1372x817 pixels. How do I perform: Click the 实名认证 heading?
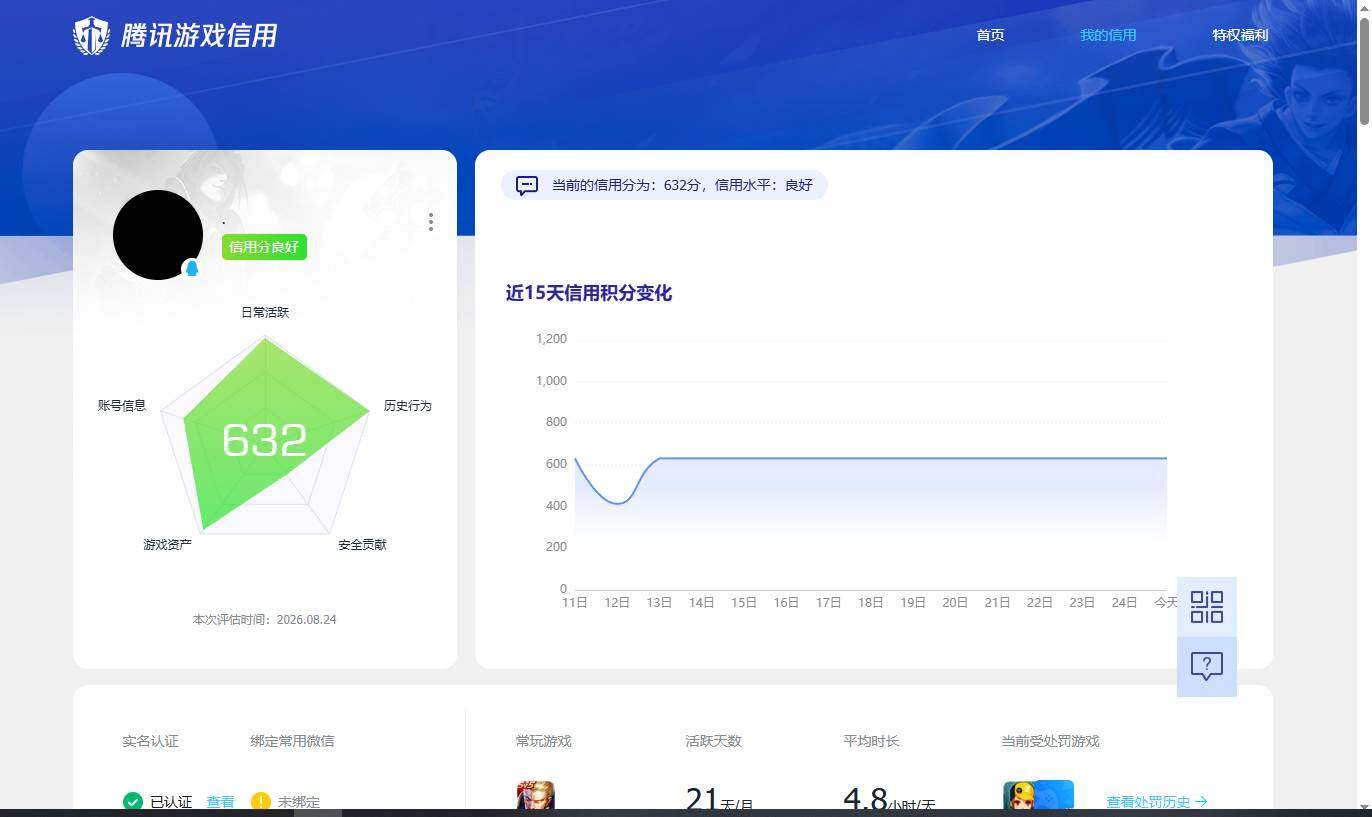click(x=150, y=741)
